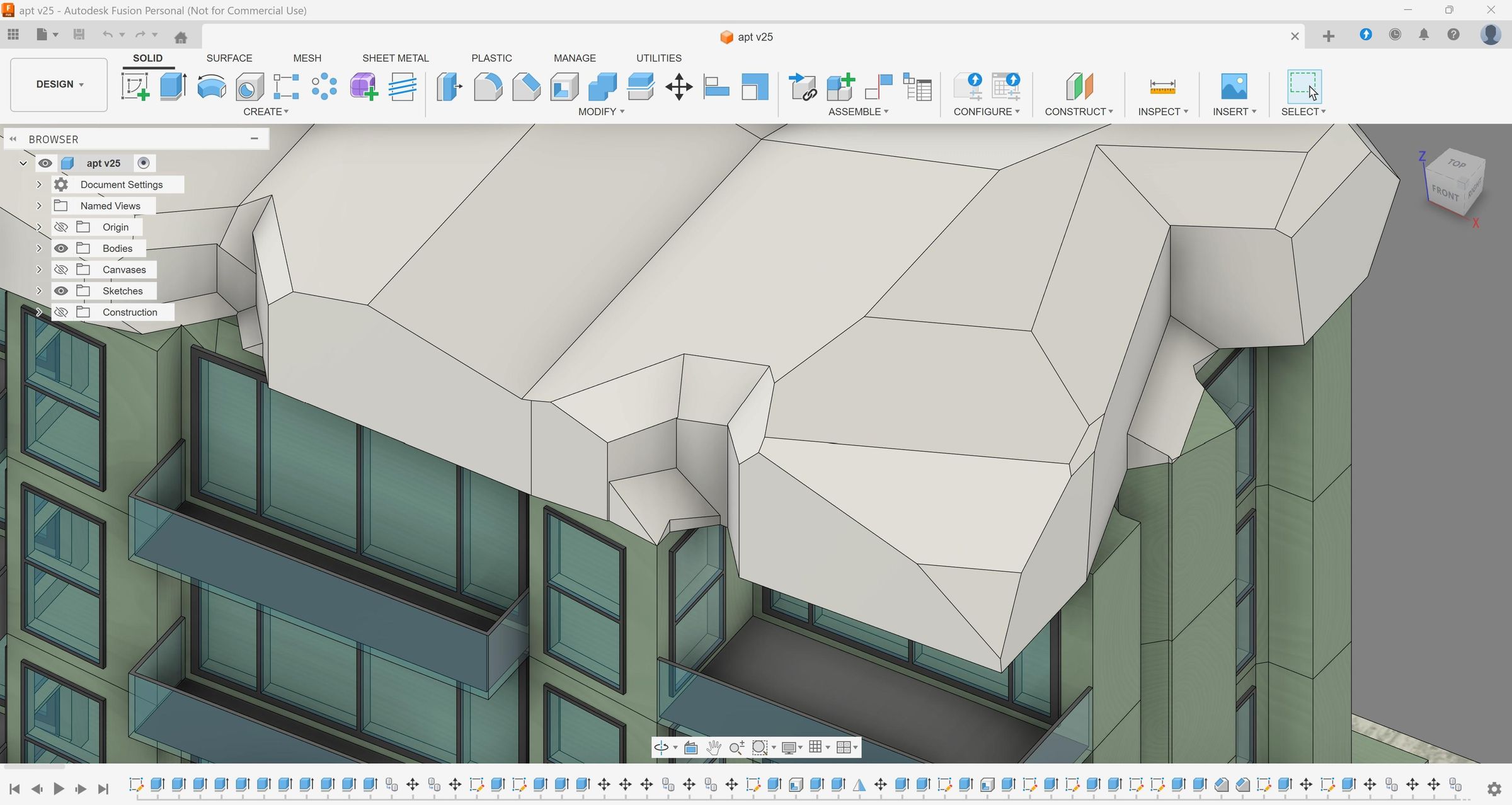This screenshot has height=805, width=1512.
Task: Click the FRONT face of the ViewCube
Action: [x=1445, y=193]
